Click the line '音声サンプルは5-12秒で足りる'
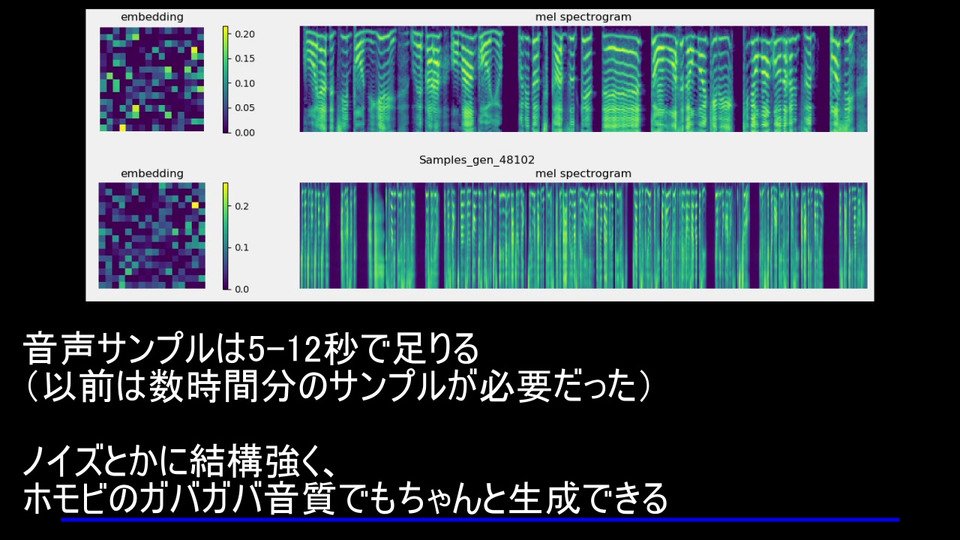The image size is (960, 540). coord(251,350)
